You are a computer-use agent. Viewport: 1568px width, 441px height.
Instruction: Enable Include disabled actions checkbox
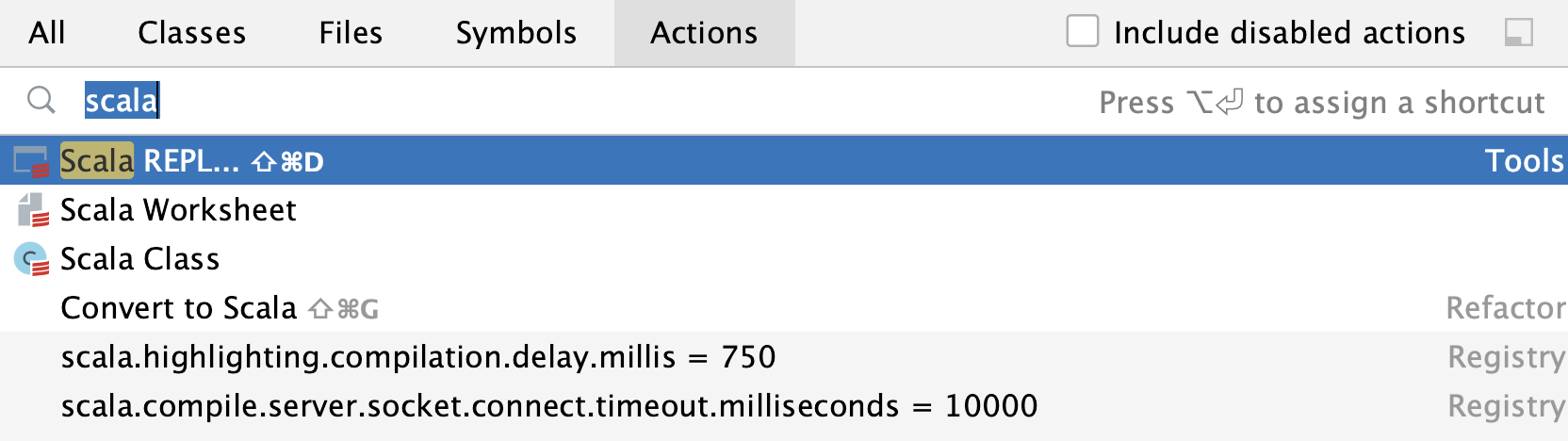[1083, 31]
